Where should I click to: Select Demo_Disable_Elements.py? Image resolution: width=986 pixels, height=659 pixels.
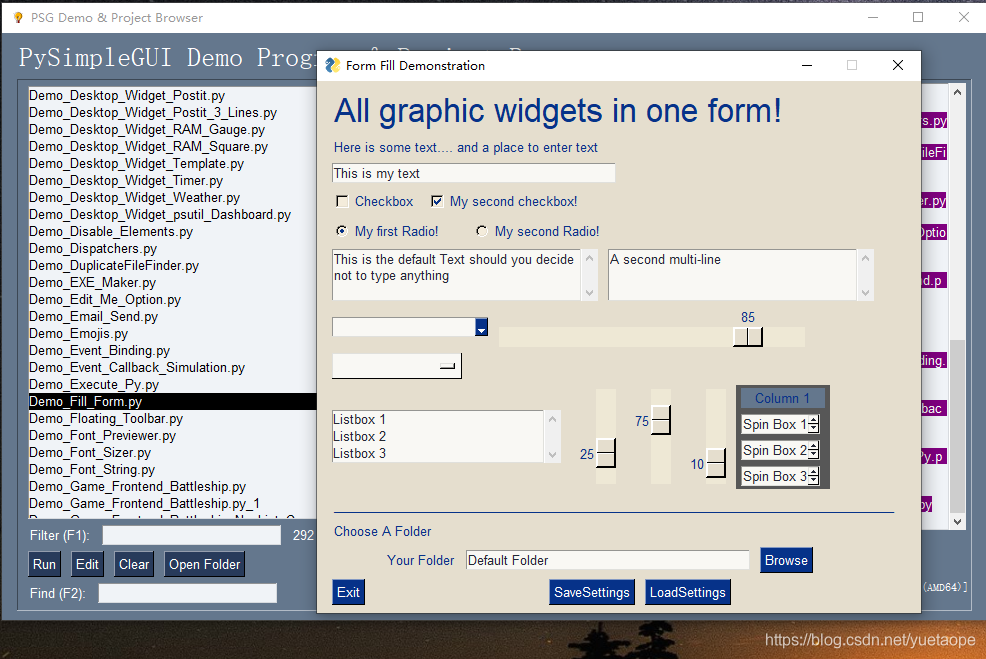pyautogui.click(x=172, y=231)
